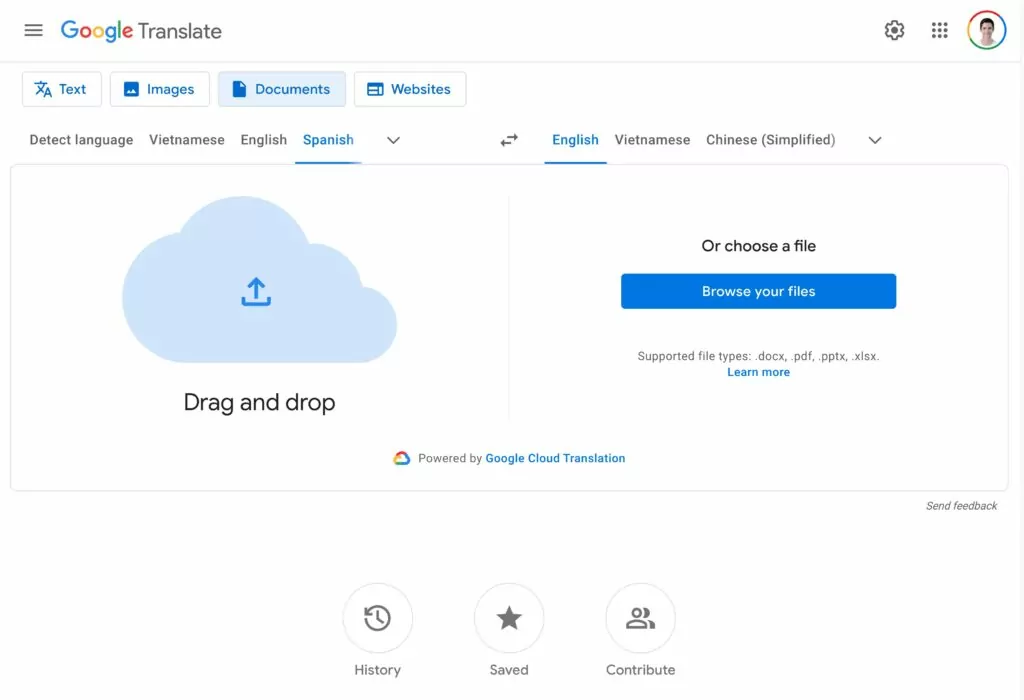
Task: Click the cloud upload arrow icon
Action: (256, 292)
